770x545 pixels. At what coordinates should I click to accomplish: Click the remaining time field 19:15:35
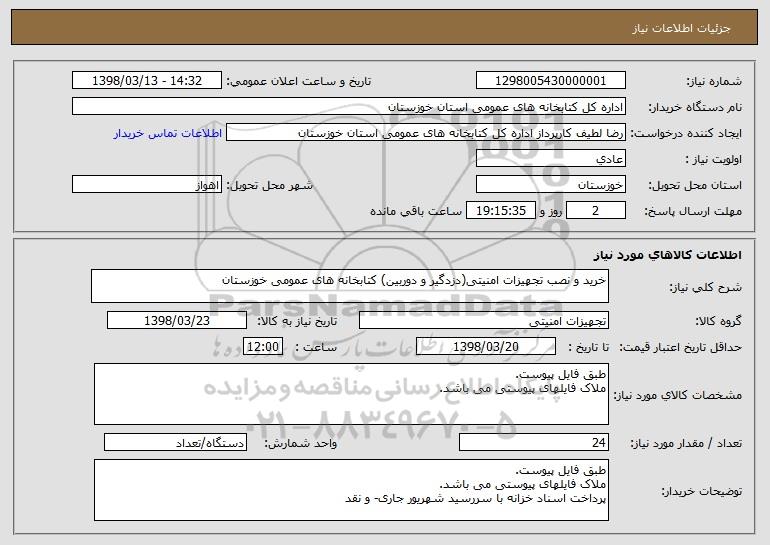(500, 211)
